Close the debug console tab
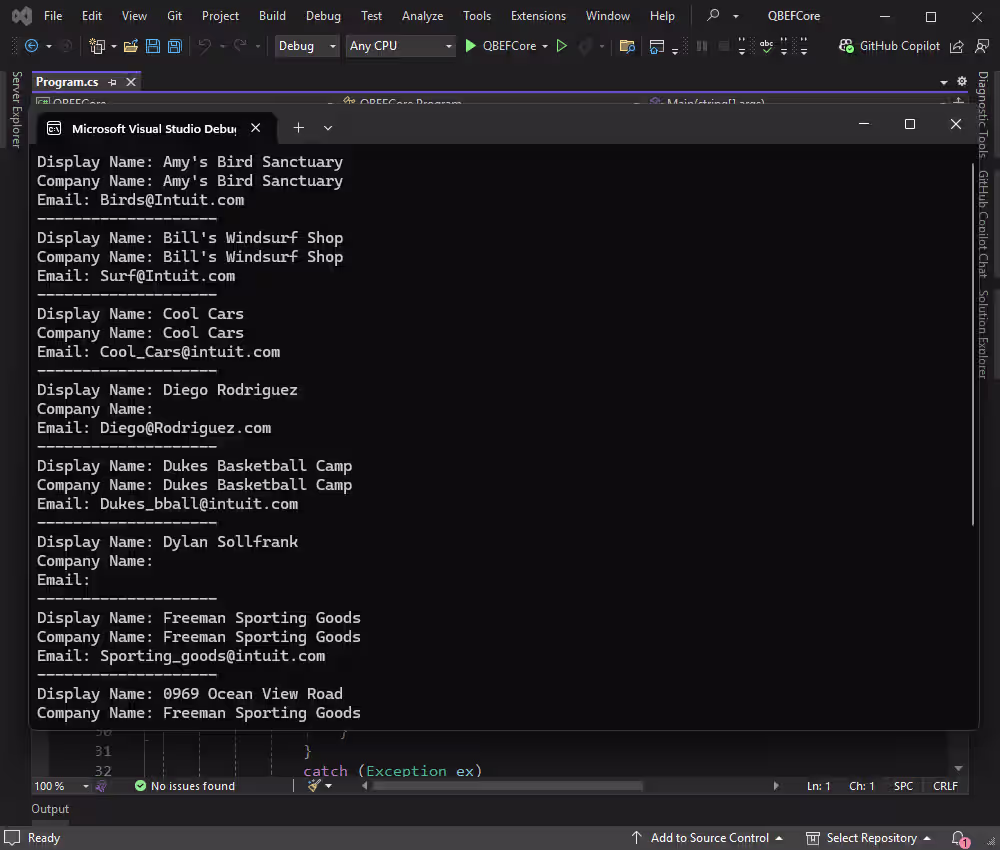The height and width of the screenshot is (850, 1000). pyautogui.click(x=255, y=128)
